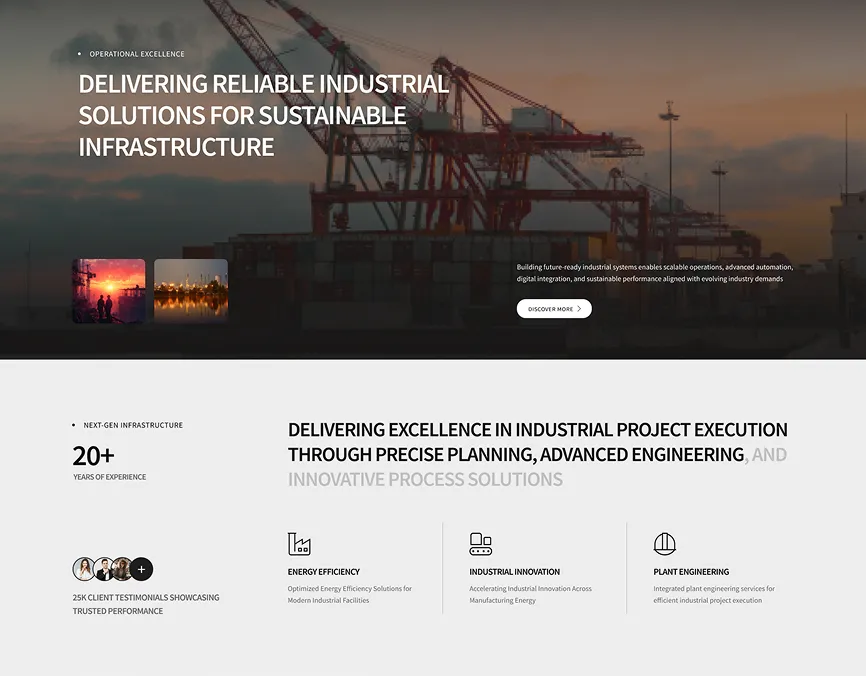Open the sunset silhouette workers thumbnail
The width and height of the screenshot is (866, 676).
coord(109,291)
